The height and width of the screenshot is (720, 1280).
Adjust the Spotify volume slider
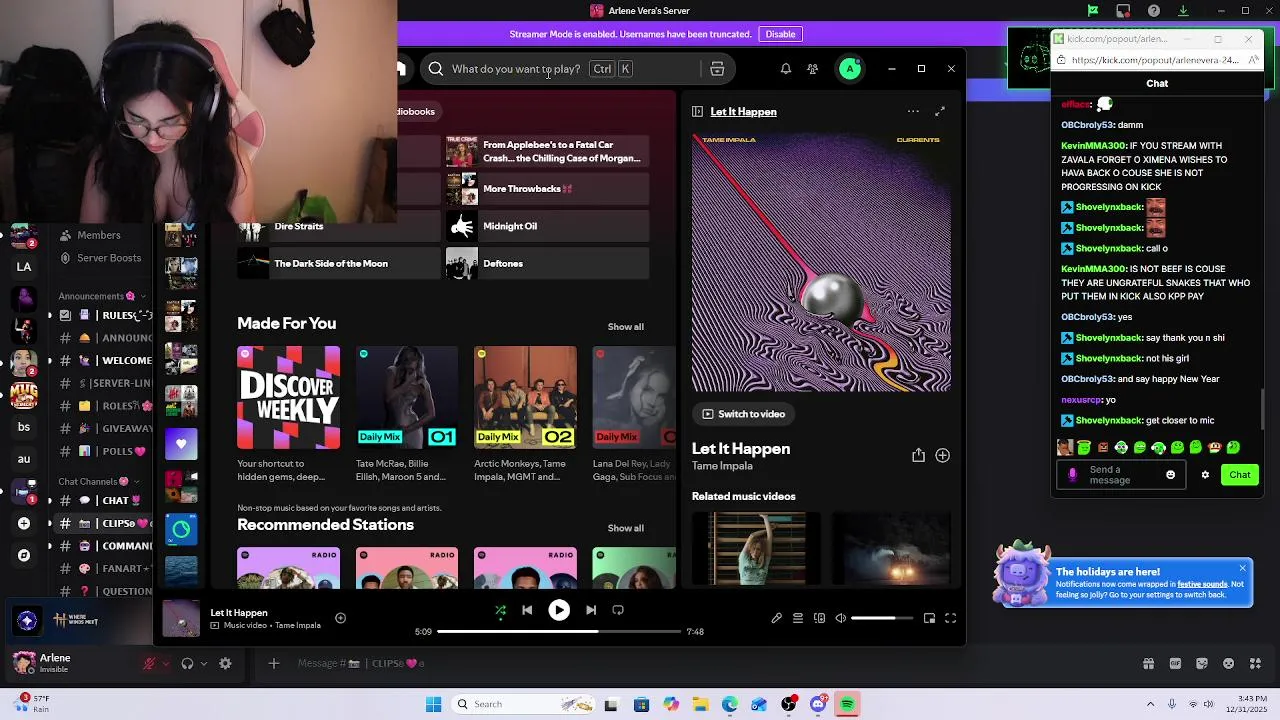click(x=881, y=618)
